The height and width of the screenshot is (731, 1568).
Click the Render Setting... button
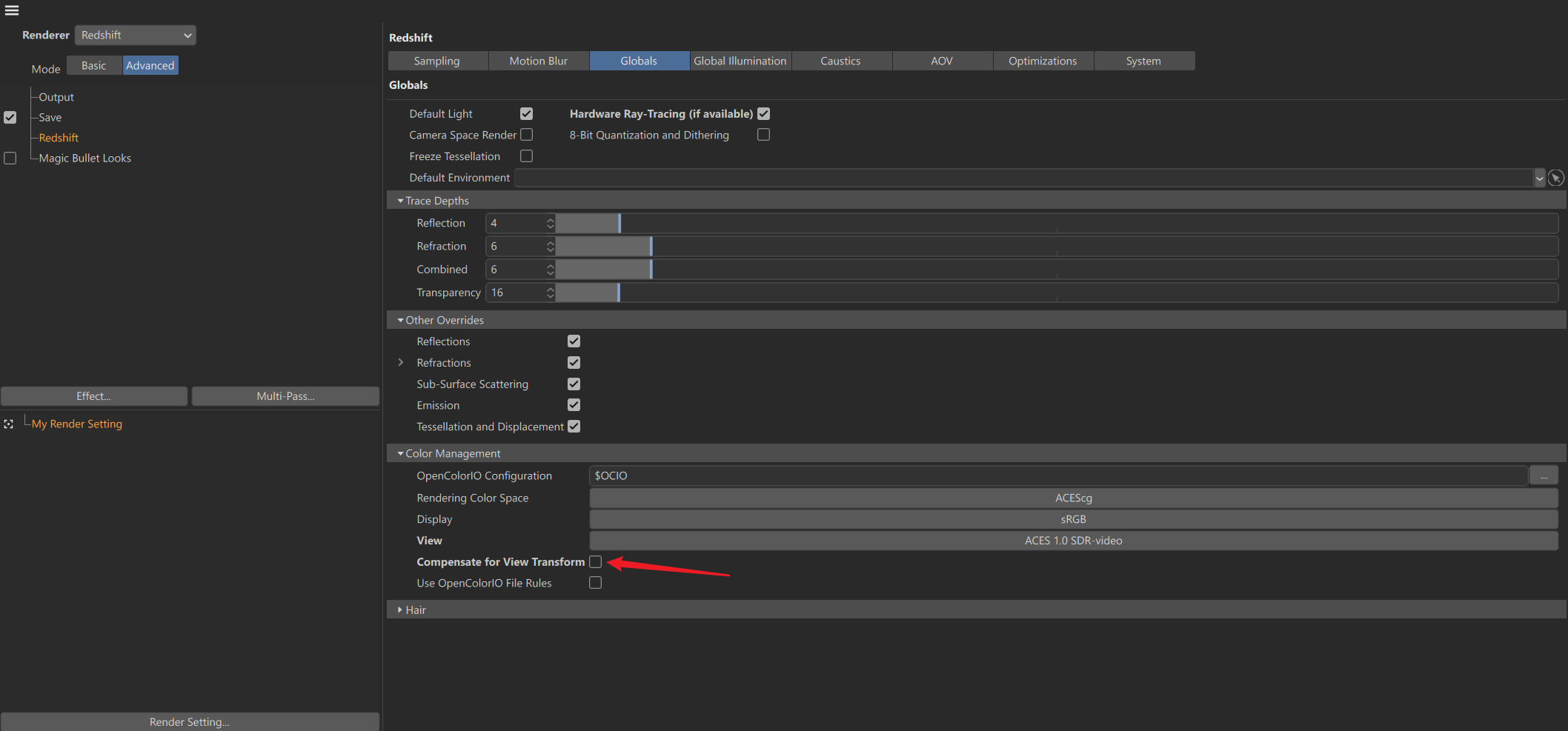pos(190,721)
